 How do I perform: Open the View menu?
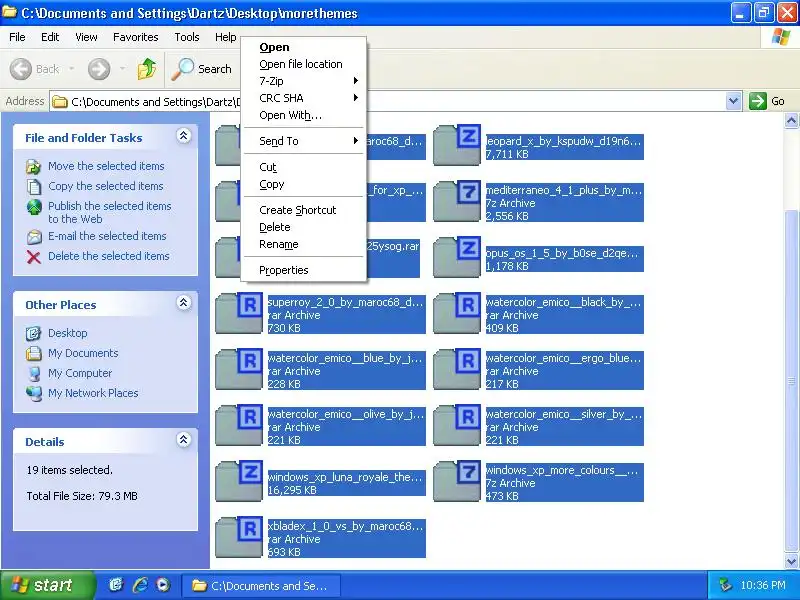[86, 37]
